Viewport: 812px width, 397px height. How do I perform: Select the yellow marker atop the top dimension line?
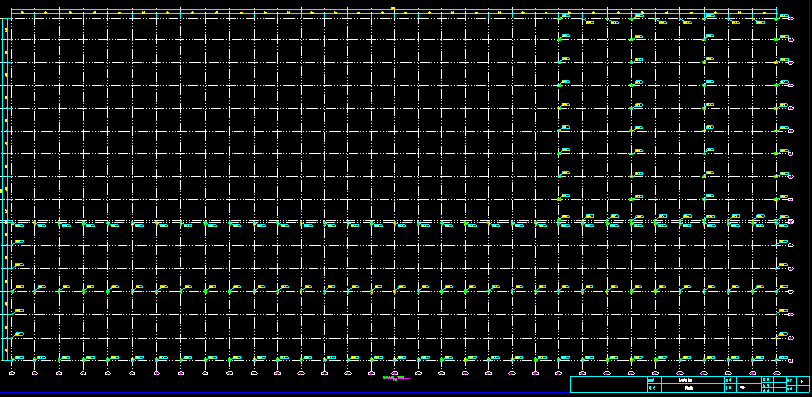pyautogui.click(x=393, y=8)
